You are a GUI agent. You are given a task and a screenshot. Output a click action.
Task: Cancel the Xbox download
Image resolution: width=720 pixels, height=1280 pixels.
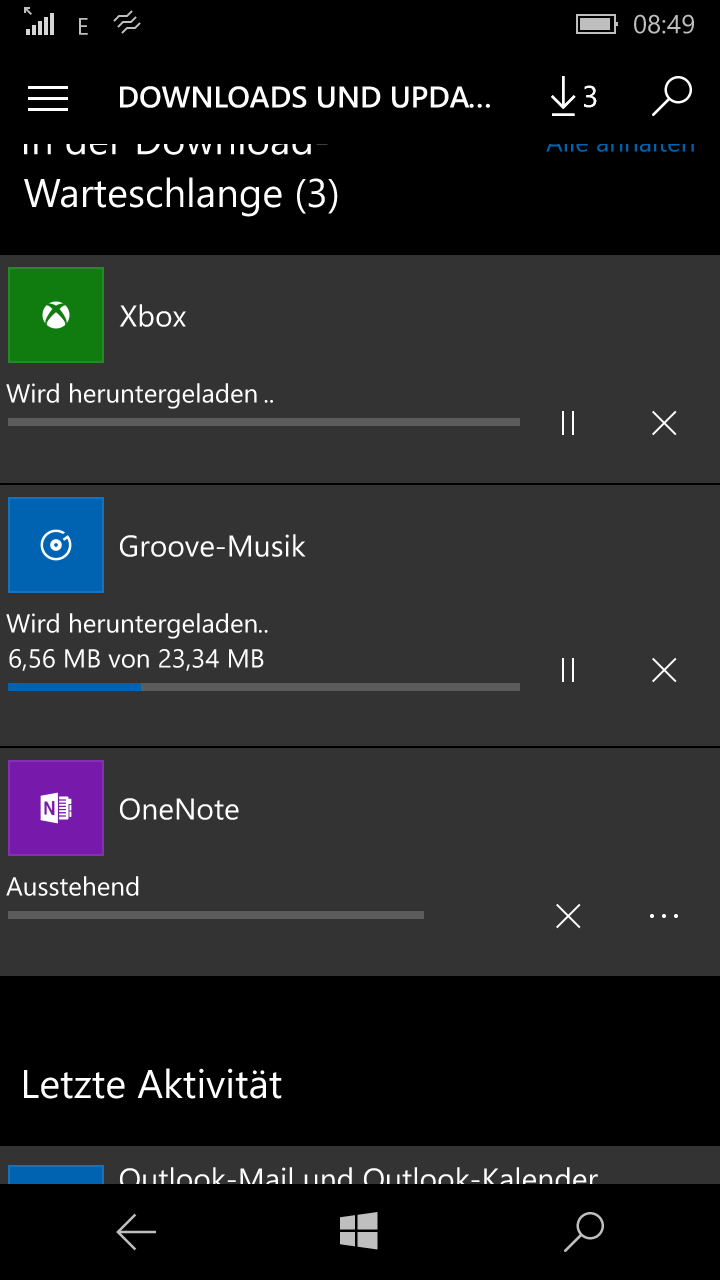664,423
